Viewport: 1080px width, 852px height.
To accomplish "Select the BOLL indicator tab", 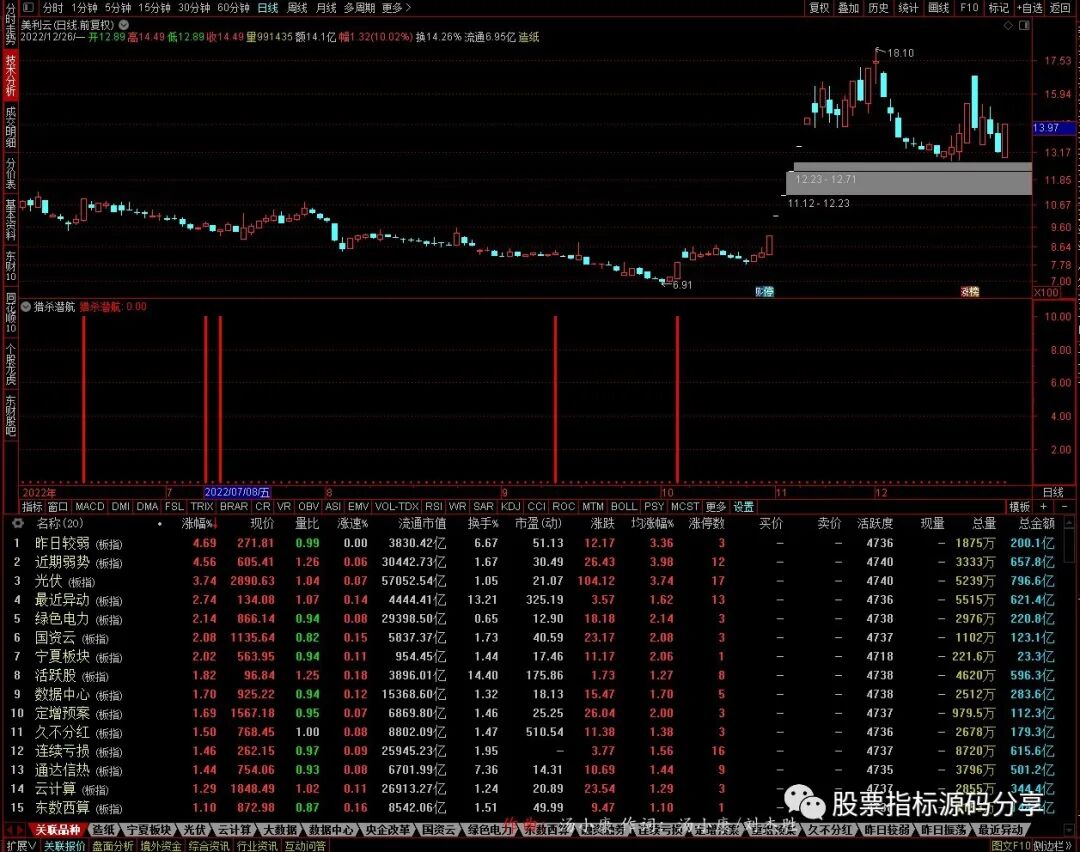I will point(623,507).
